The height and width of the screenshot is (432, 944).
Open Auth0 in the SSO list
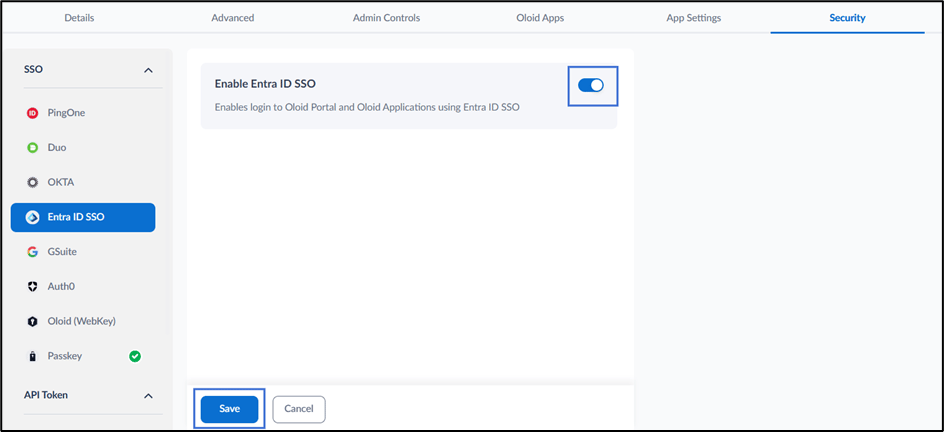83,287
